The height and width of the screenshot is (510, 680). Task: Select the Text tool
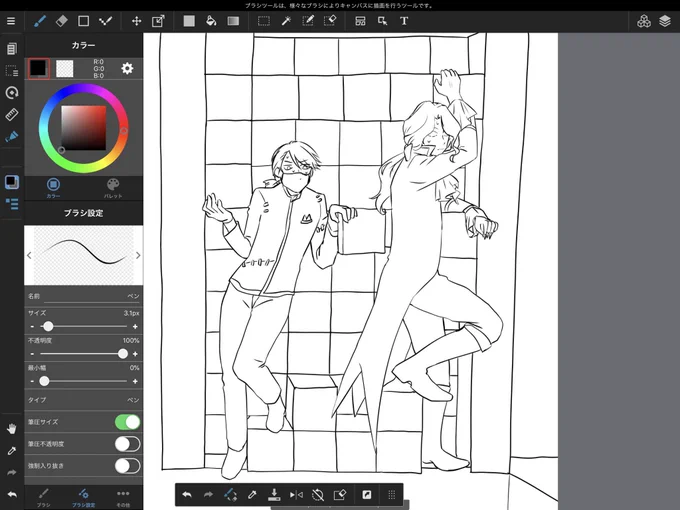[404, 21]
